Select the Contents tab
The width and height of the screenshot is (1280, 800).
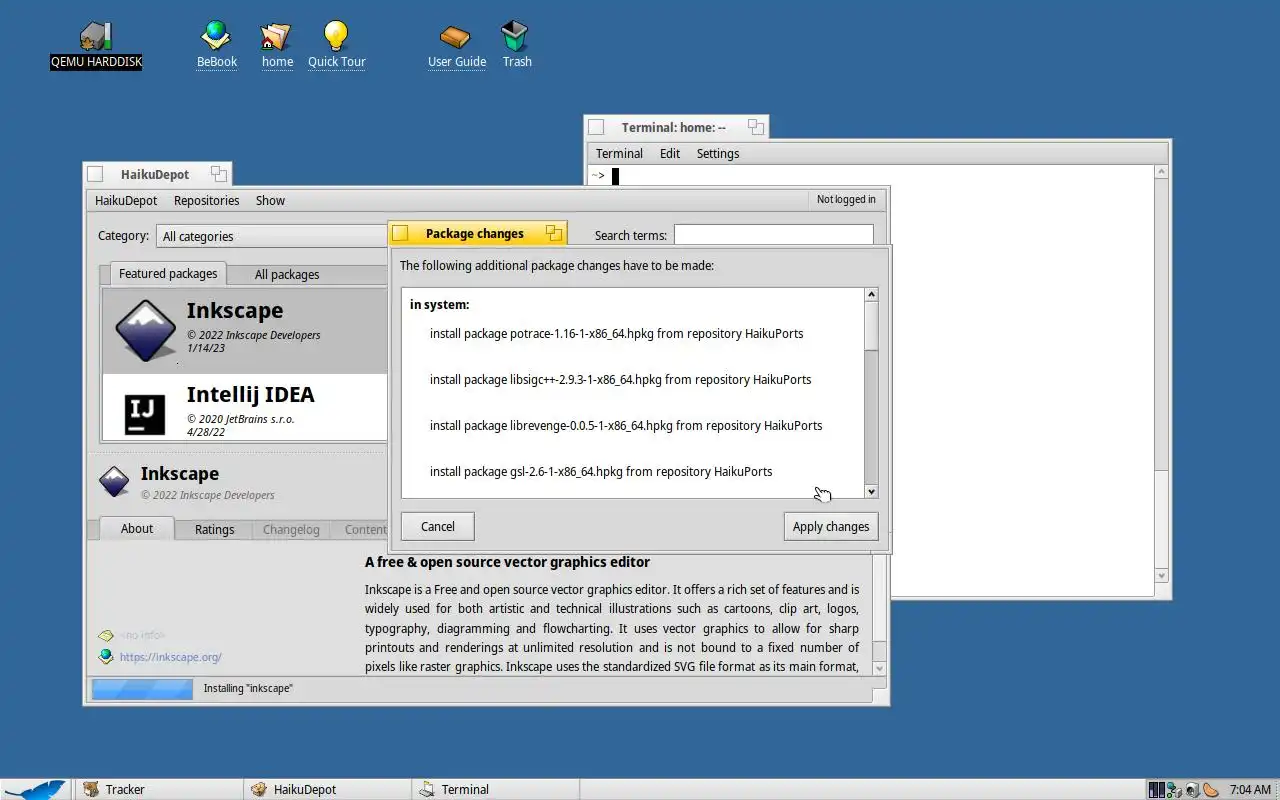[361, 529]
